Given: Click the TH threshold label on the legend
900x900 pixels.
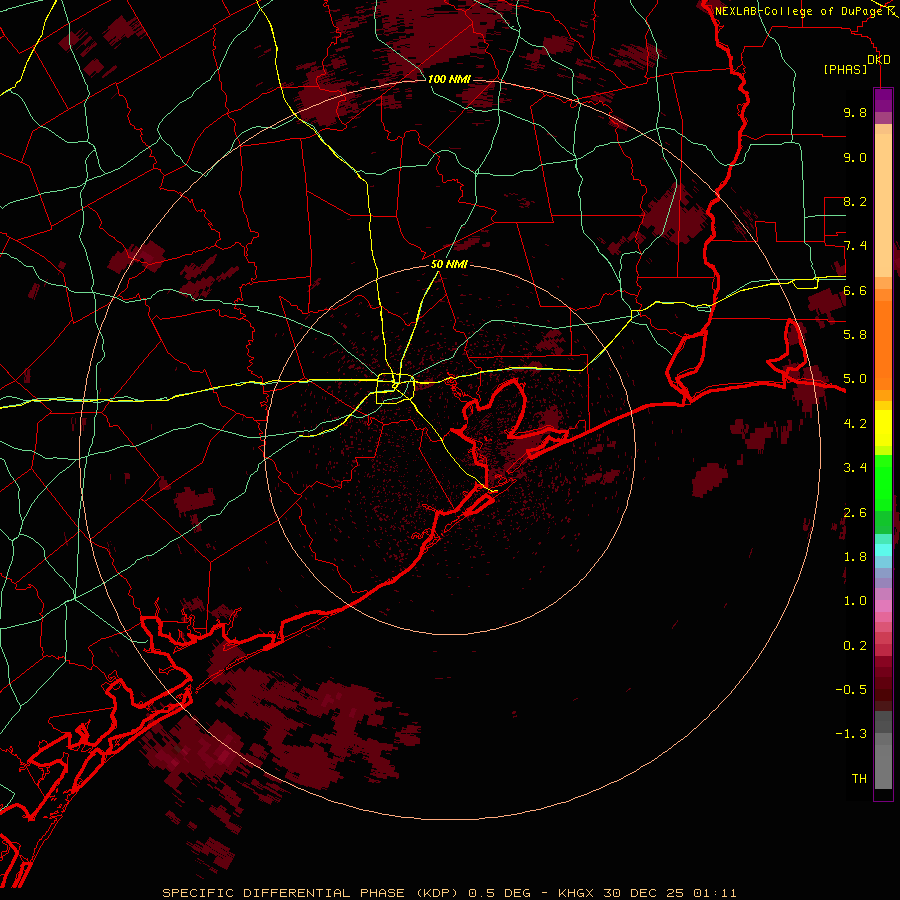Looking at the screenshot, I should [859, 778].
